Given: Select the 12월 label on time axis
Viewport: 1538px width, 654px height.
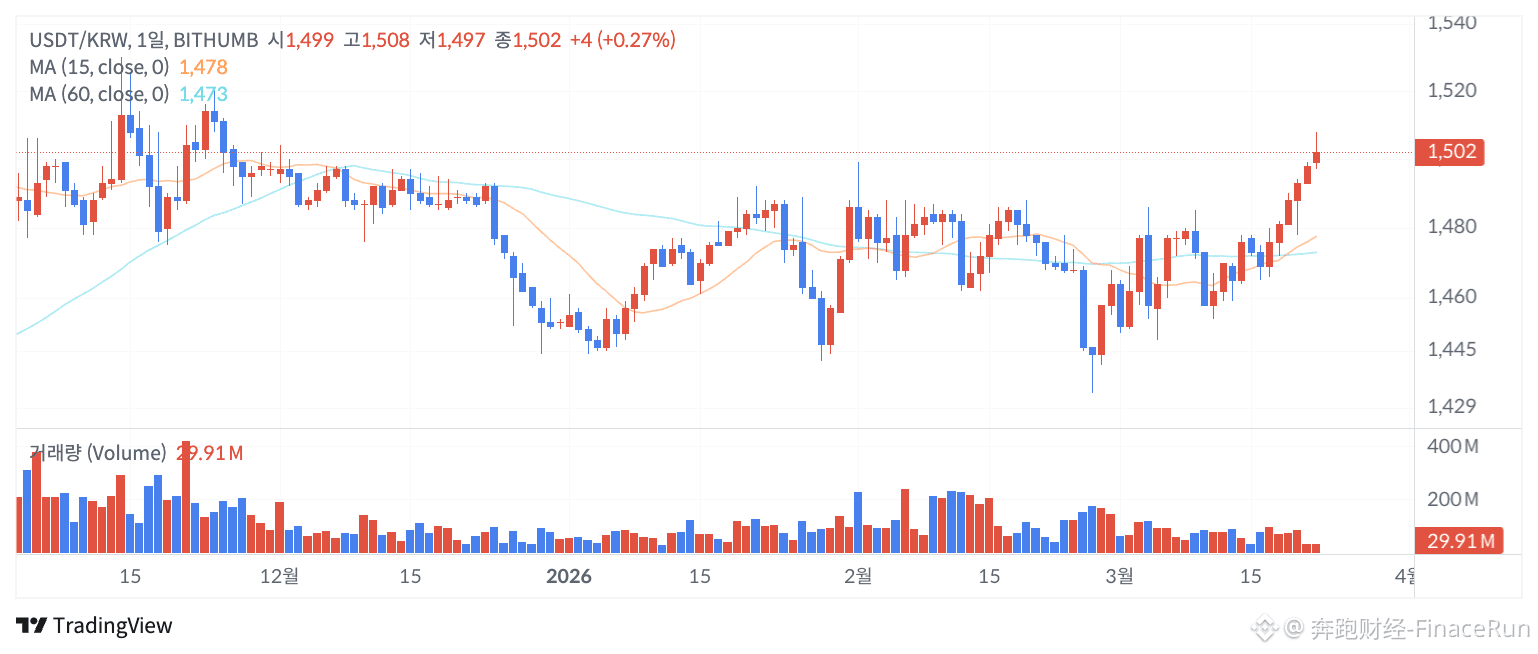Looking at the screenshot, I should pos(279,576).
